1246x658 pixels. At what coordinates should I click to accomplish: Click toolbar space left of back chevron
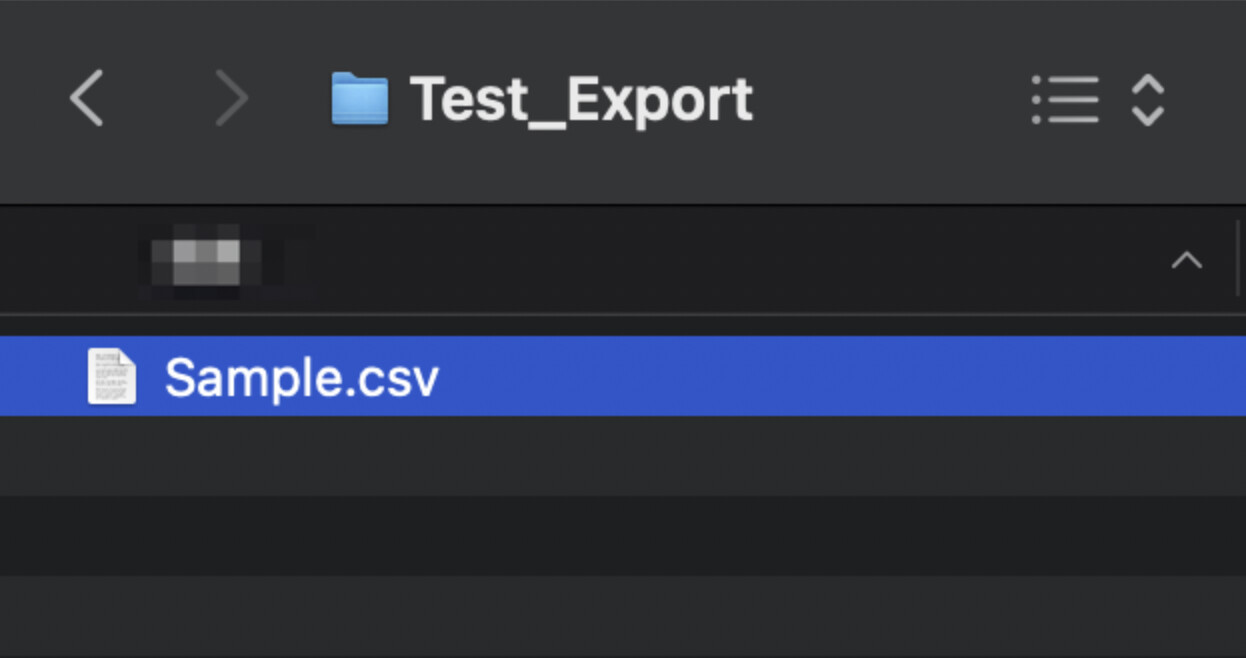[x=28, y=100]
